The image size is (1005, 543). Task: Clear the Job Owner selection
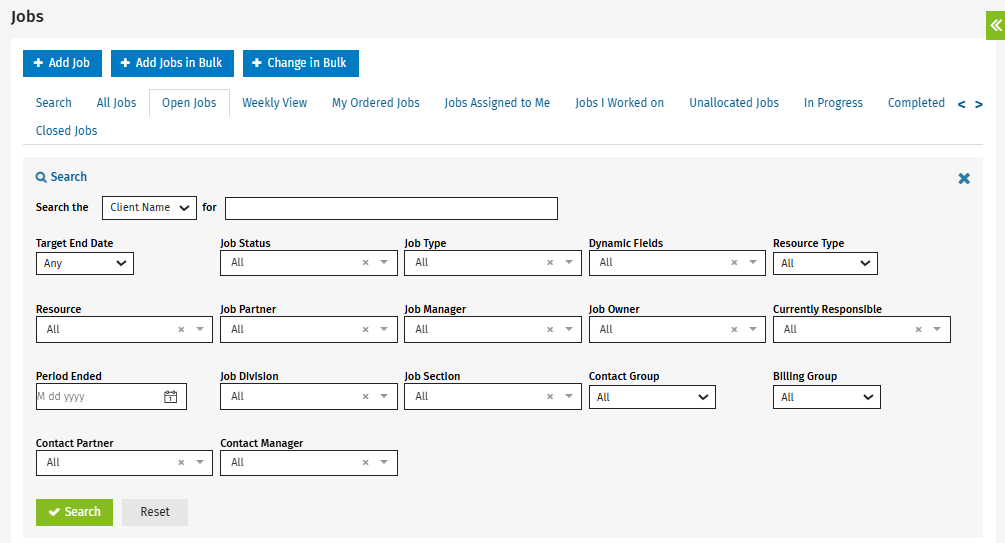pyautogui.click(x=735, y=330)
